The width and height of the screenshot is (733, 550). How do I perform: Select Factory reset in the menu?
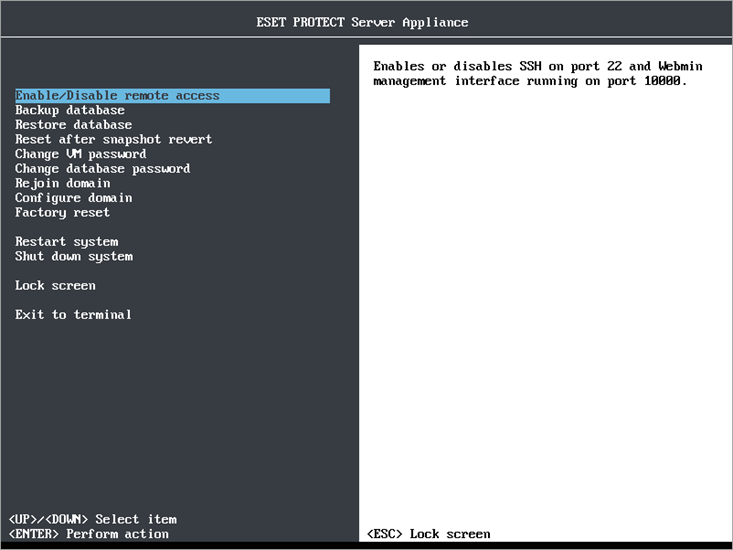click(62, 212)
